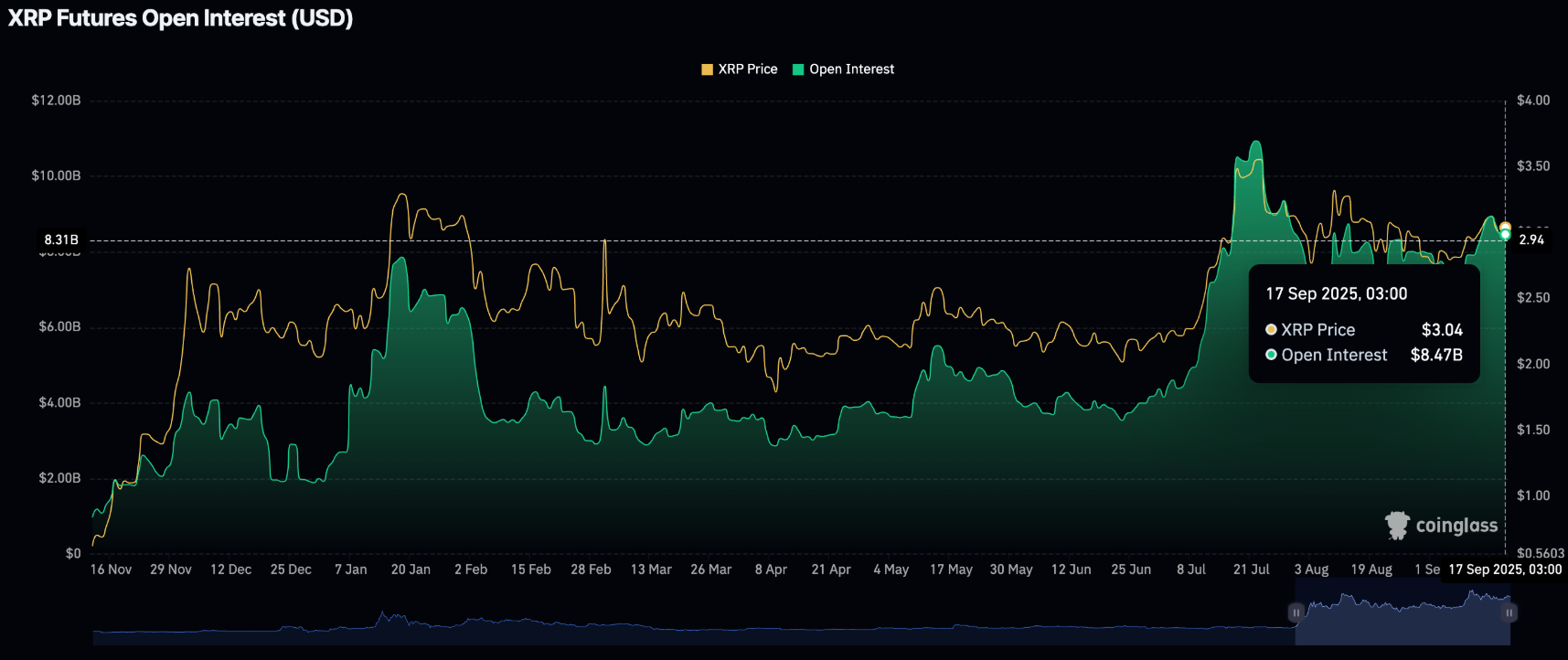Click the $10.00B left axis label
This screenshot has height=660, width=1568.
(56, 176)
